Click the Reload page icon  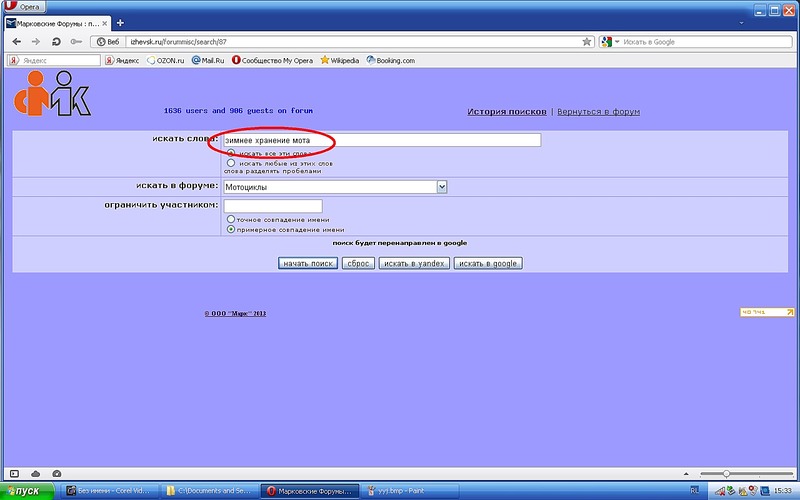pyautogui.click(x=56, y=42)
